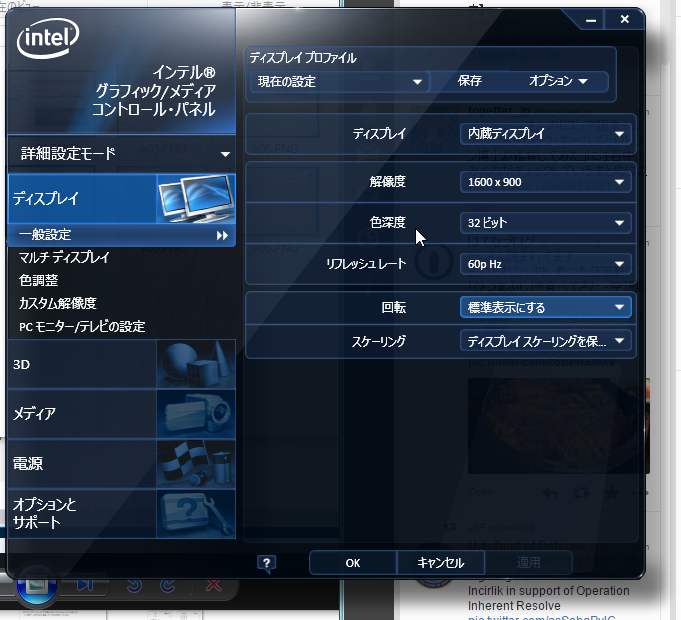This screenshot has width=681, height=620.
Task: Open the 内蔵ディスプレイ display dropdown
Action: pyautogui.click(x=545, y=134)
